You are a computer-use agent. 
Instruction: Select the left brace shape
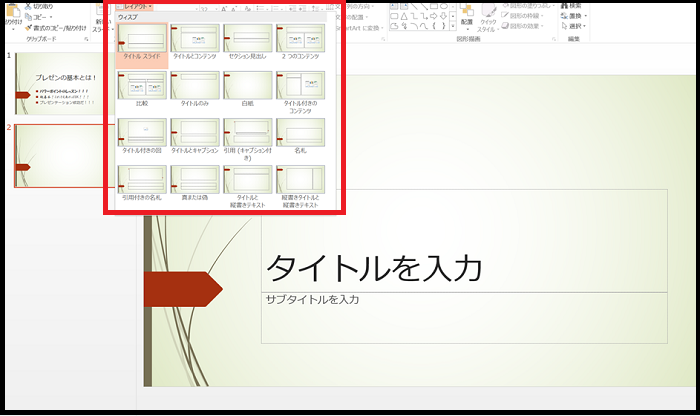coord(433,26)
